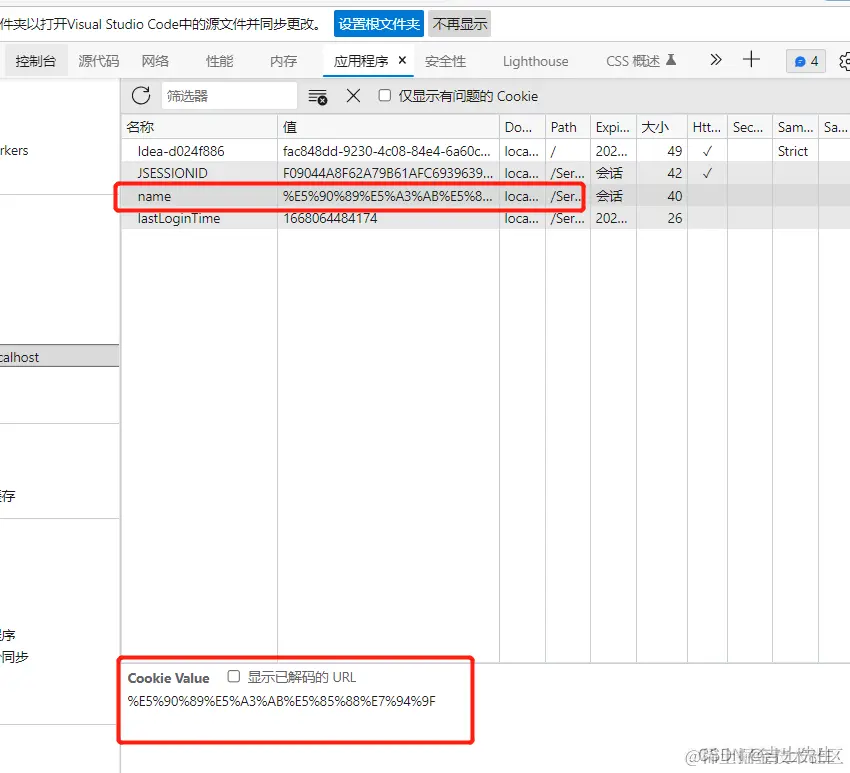Screen dimensions: 850x773
Task: Switch to the 控制台 tab
Action: tap(36, 61)
